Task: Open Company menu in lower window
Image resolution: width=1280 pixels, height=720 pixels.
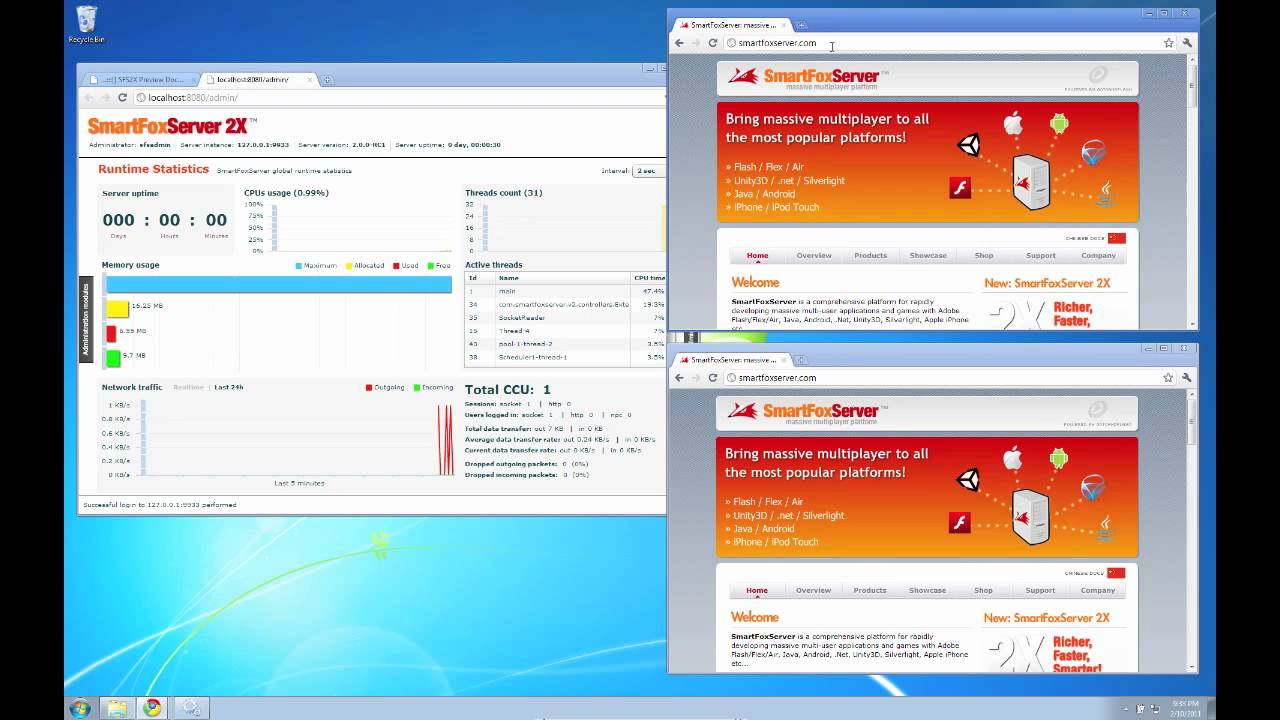Action: [1097, 590]
